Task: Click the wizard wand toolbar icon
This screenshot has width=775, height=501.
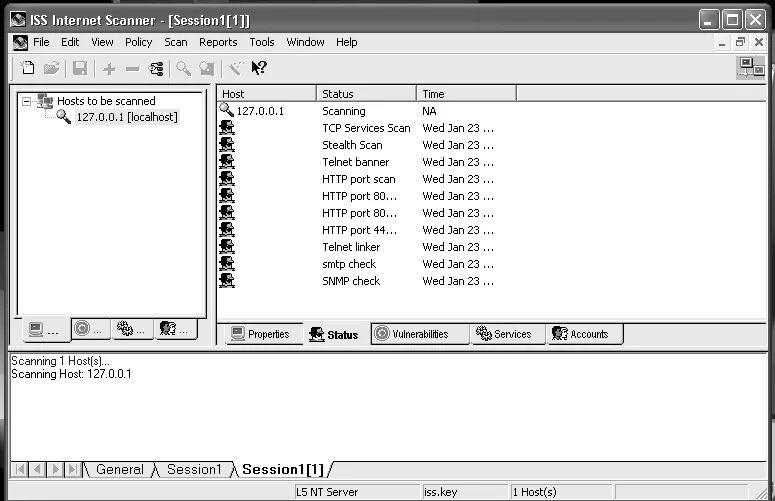Action: point(236,68)
